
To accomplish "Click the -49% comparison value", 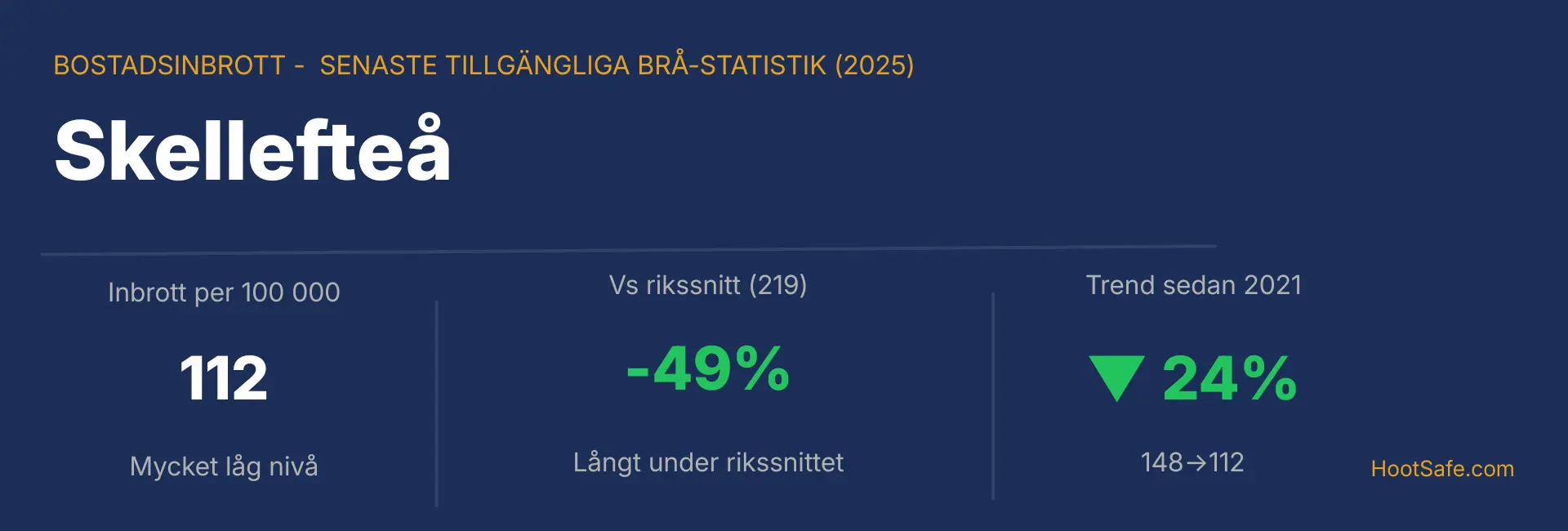I will click(708, 369).
